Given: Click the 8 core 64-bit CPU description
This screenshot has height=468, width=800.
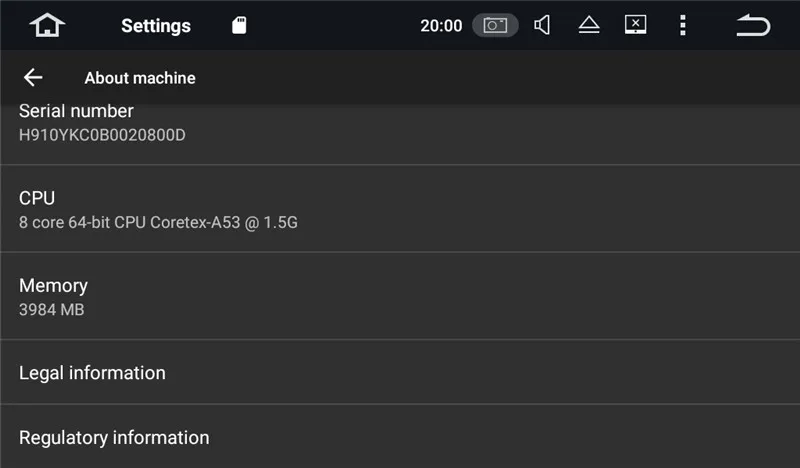Looking at the screenshot, I should click(158, 222).
